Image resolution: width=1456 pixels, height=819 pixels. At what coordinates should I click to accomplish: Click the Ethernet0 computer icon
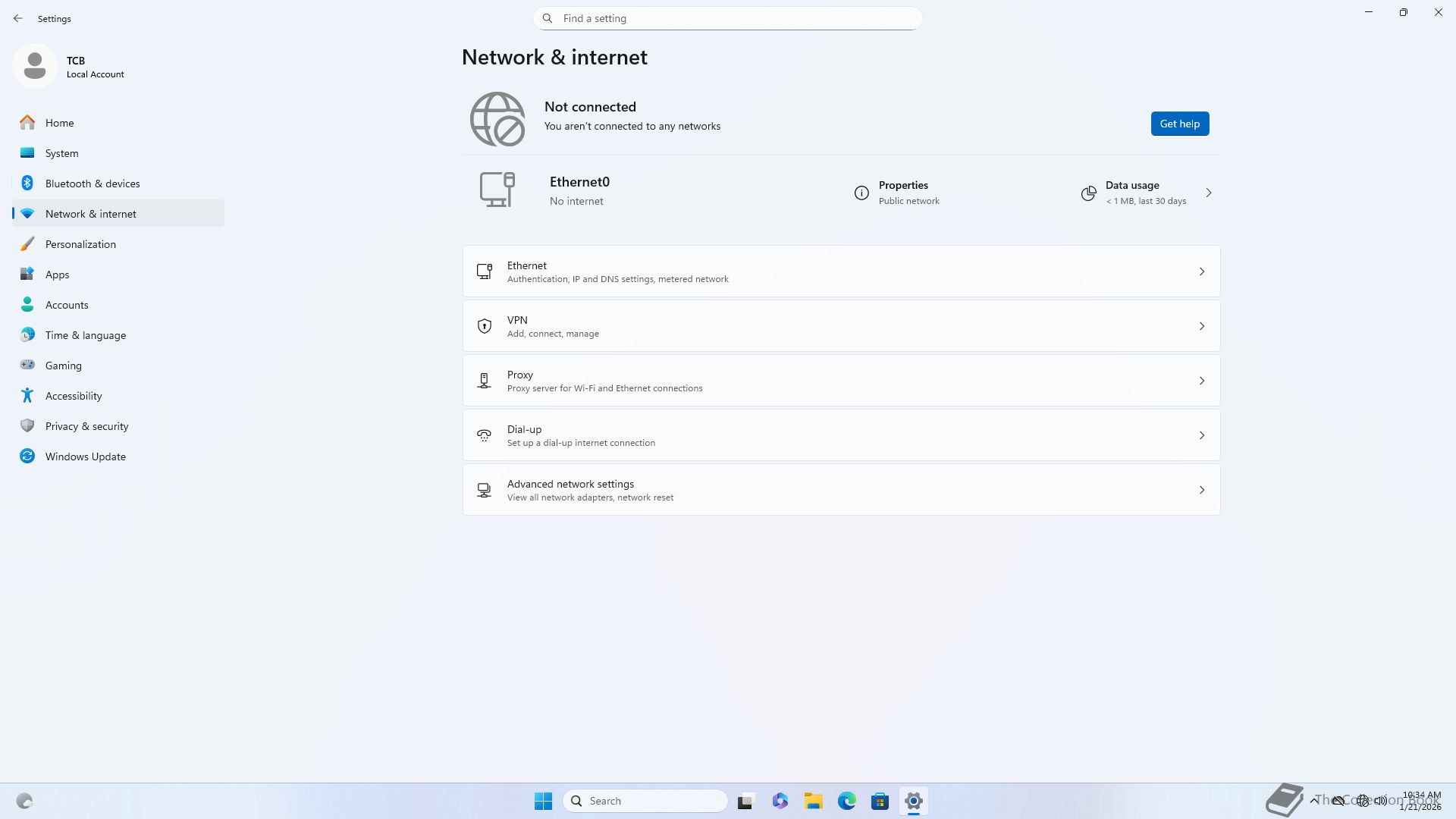(x=497, y=190)
